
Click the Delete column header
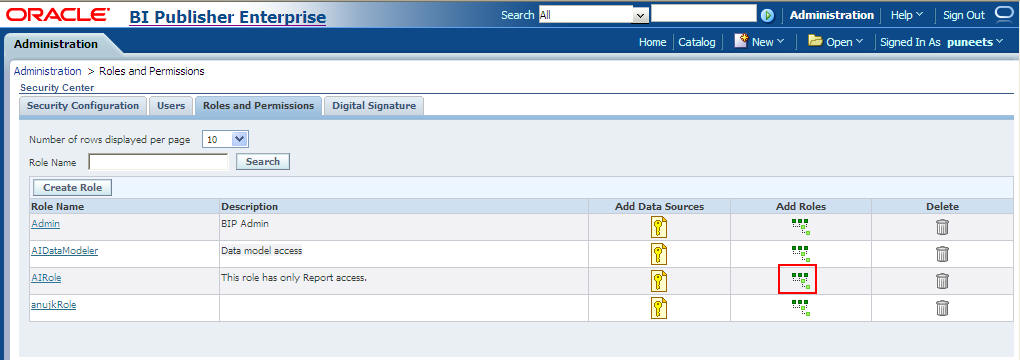(x=943, y=206)
